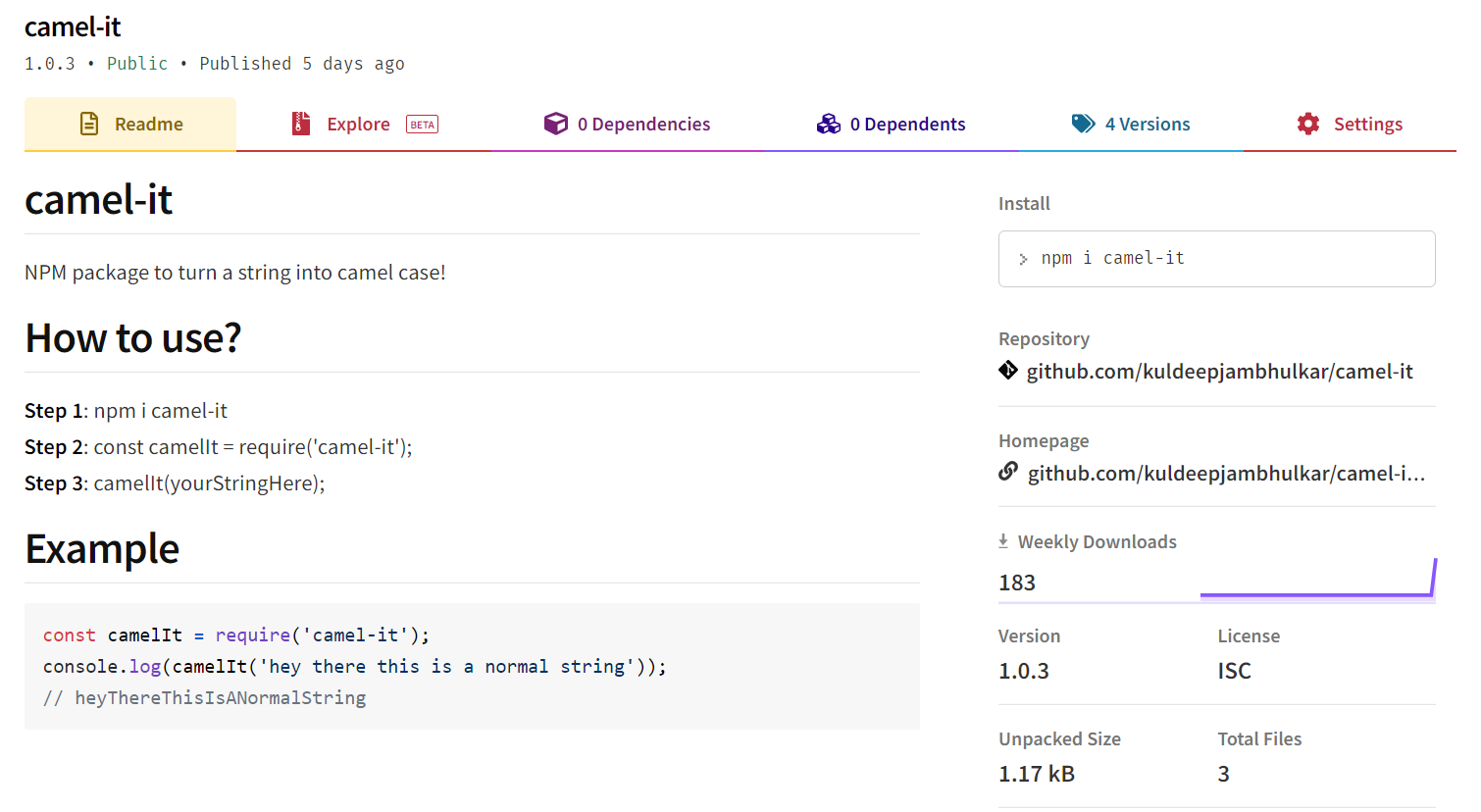1481x812 pixels.
Task: Click the Dependents cubes icon
Action: (829, 124)
